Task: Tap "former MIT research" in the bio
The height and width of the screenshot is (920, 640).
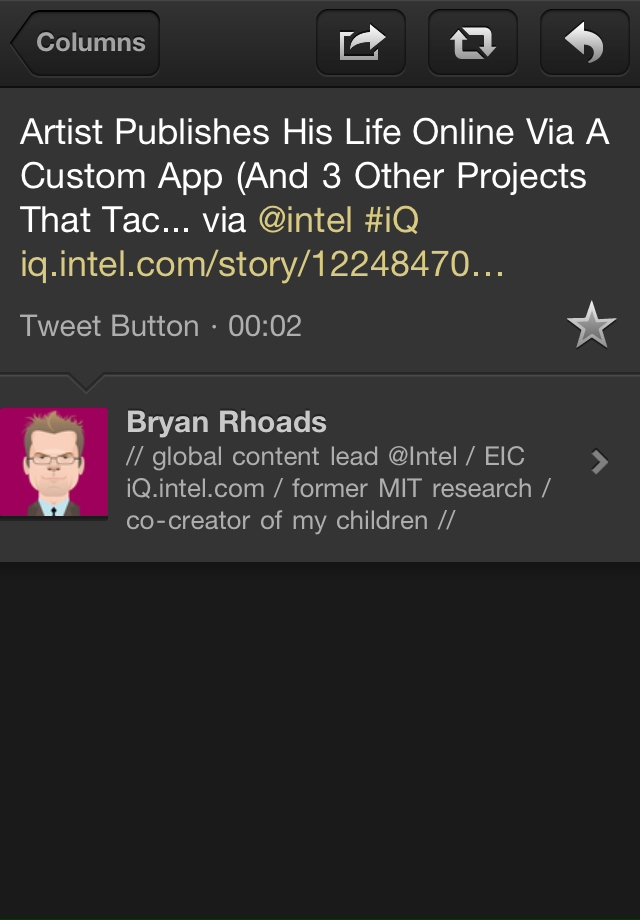Action: (x=412, y=489)
